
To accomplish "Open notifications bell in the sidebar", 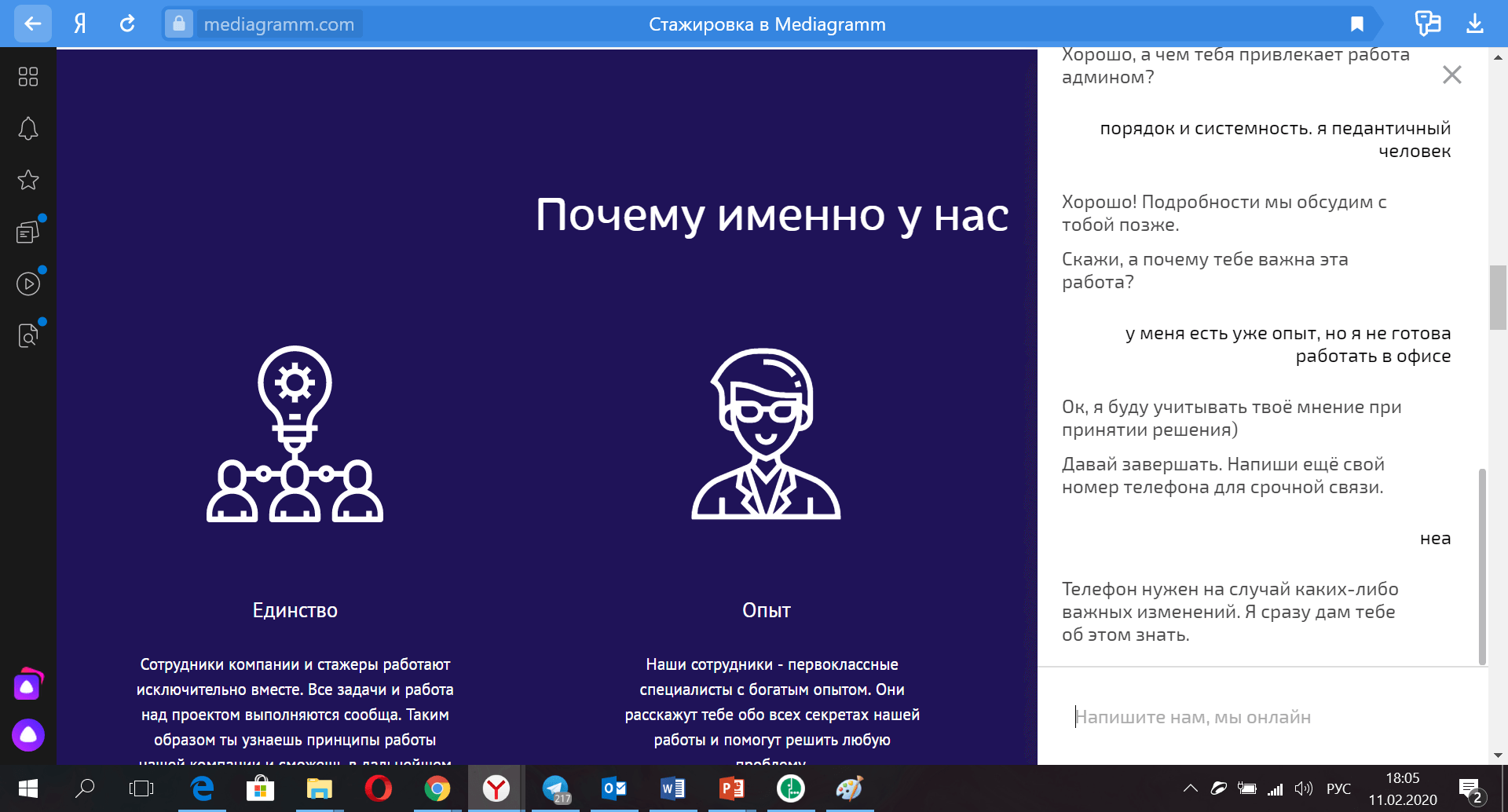I will pyautogui.click(x=28, y=128).
